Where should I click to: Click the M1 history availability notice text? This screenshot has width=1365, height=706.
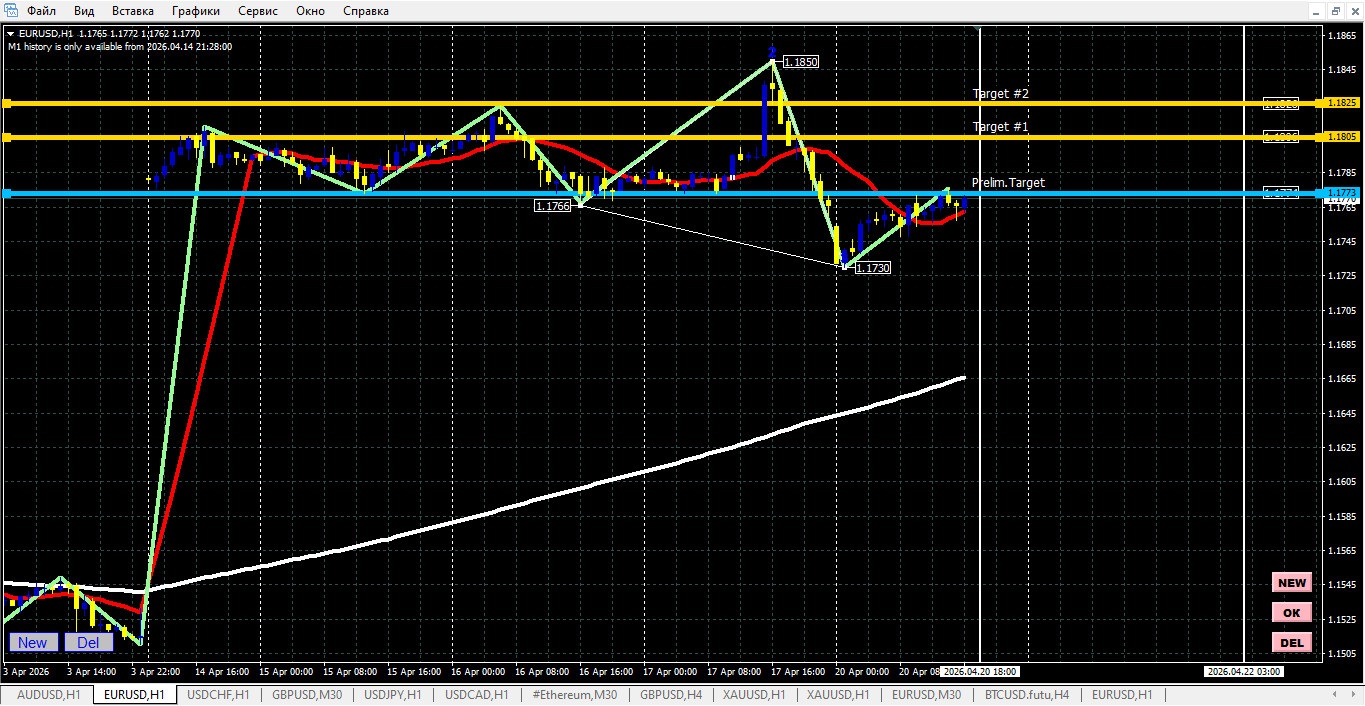coord(120,46)
